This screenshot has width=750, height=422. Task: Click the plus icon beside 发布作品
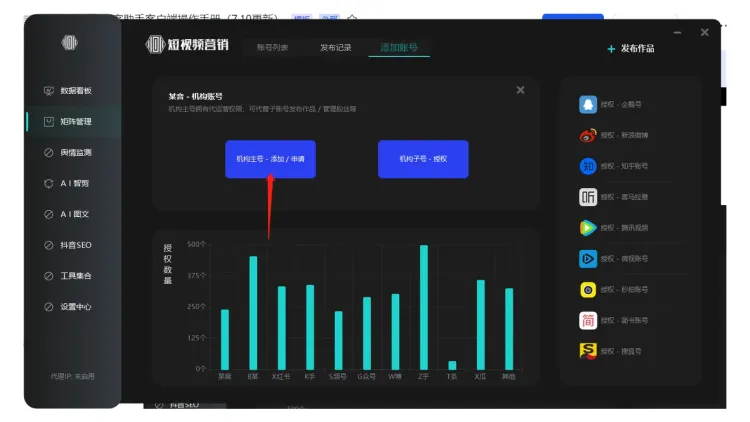[611, 49]
